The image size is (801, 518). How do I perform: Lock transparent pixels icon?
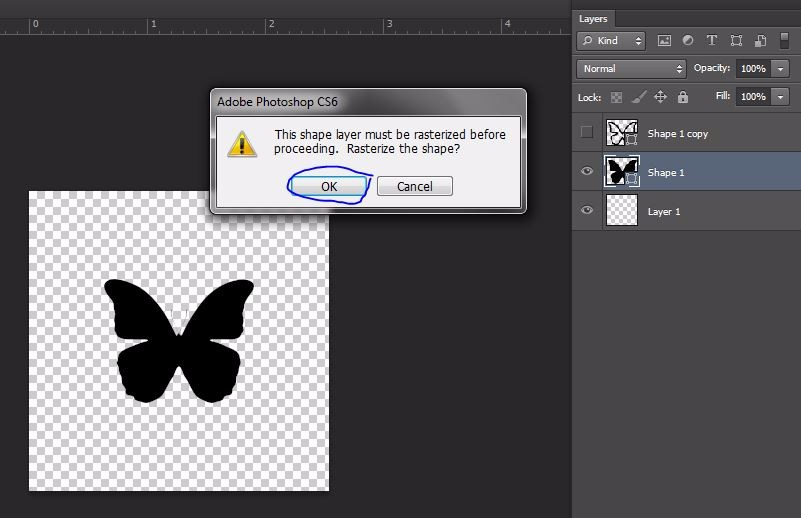[617, 97]
